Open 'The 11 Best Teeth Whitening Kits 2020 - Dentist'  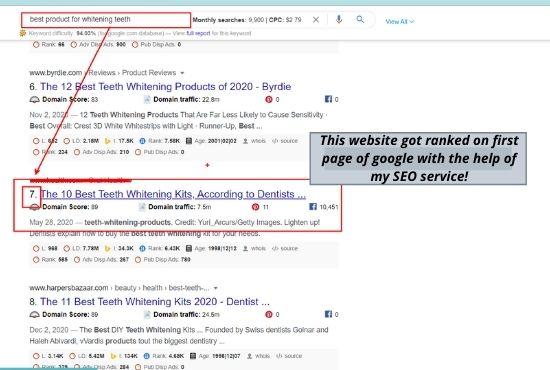[155, 302]
